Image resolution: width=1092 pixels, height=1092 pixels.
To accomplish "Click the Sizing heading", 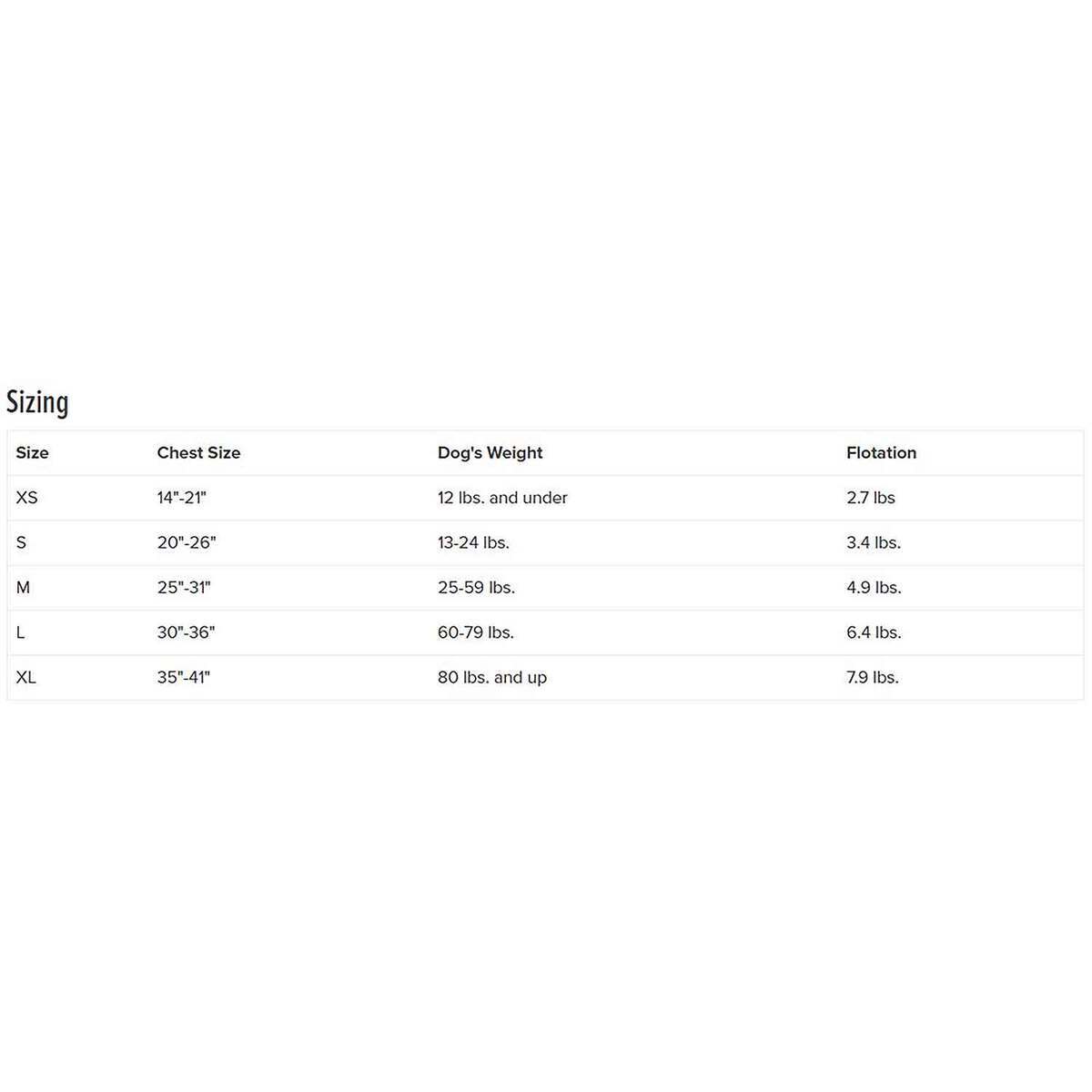I will click(x=37, y=402).
